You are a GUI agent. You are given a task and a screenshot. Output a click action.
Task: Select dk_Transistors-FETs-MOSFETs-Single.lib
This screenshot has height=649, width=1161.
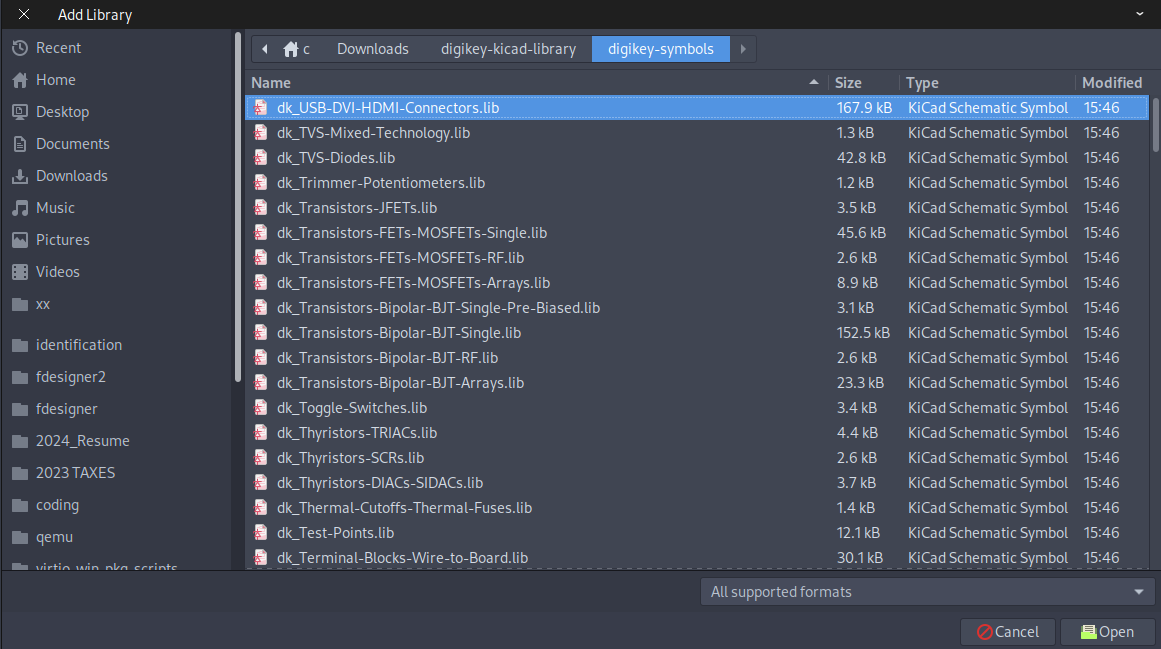point(697,233)
